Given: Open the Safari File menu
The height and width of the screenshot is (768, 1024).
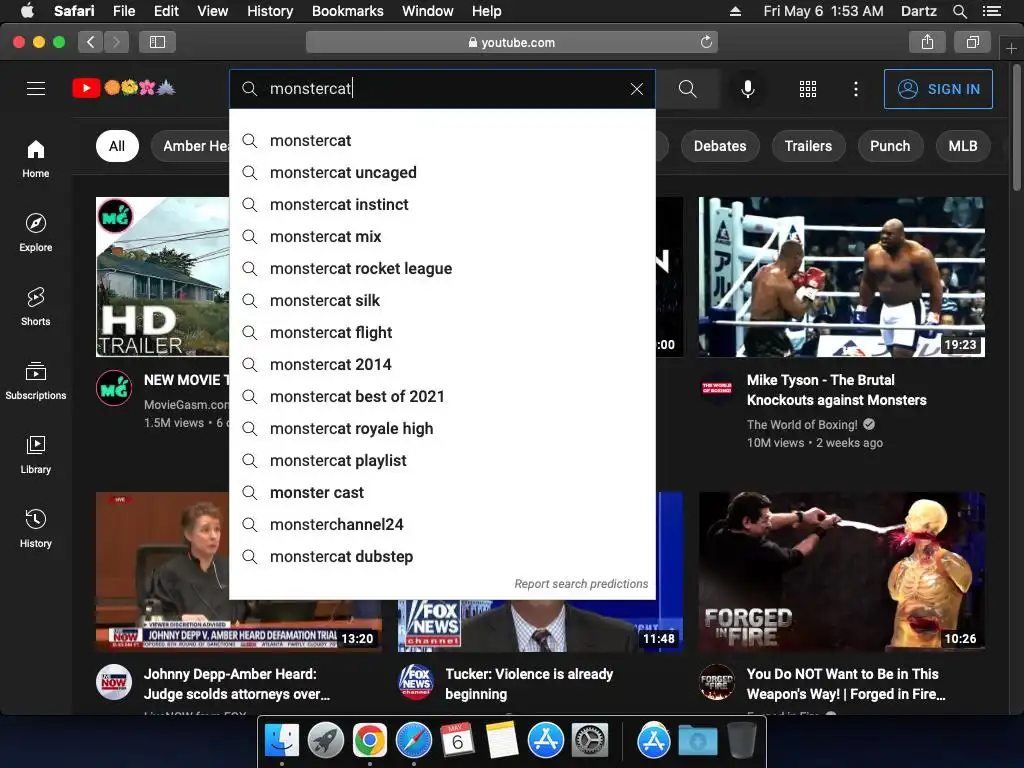Looking at the screenshot, I should coord(123,11).
